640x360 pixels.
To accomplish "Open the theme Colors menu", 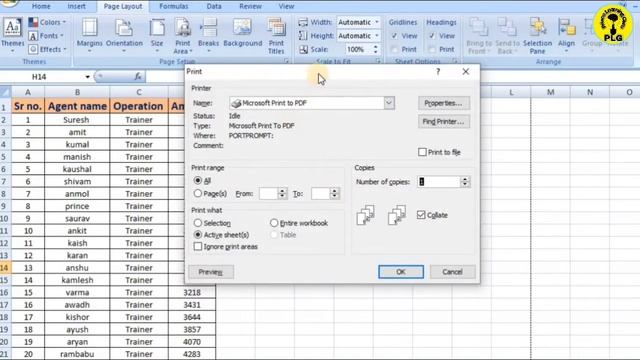I will click(x=47, y=22).
